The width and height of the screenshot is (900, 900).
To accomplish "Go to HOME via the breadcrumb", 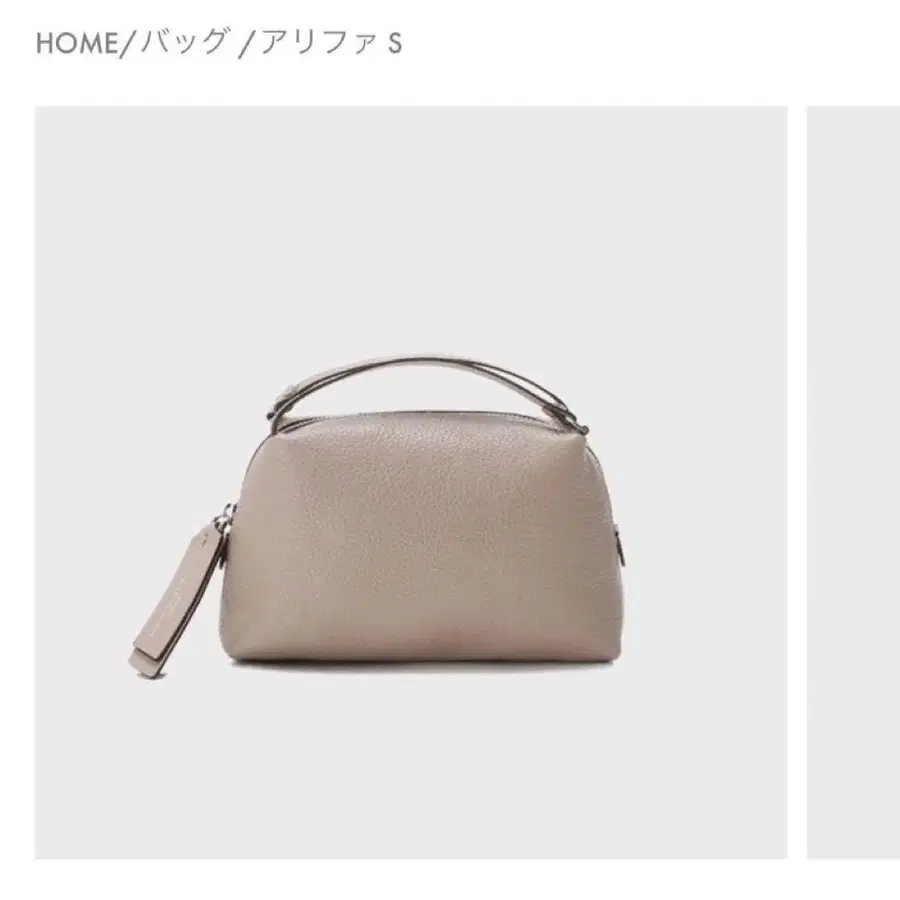I will click(x=76, y=43).
